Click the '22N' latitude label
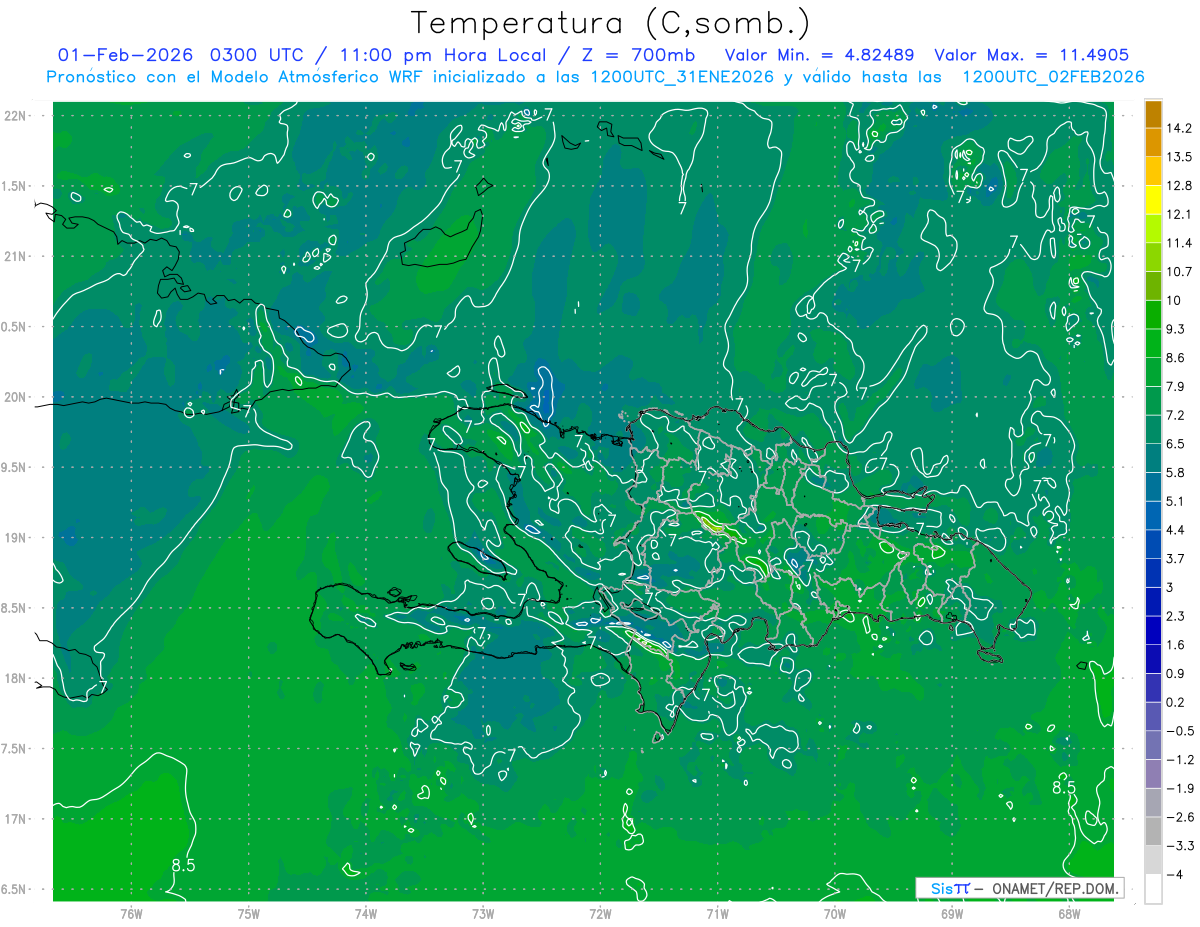Screen dimensions: 1200x927 coord(16,115)
